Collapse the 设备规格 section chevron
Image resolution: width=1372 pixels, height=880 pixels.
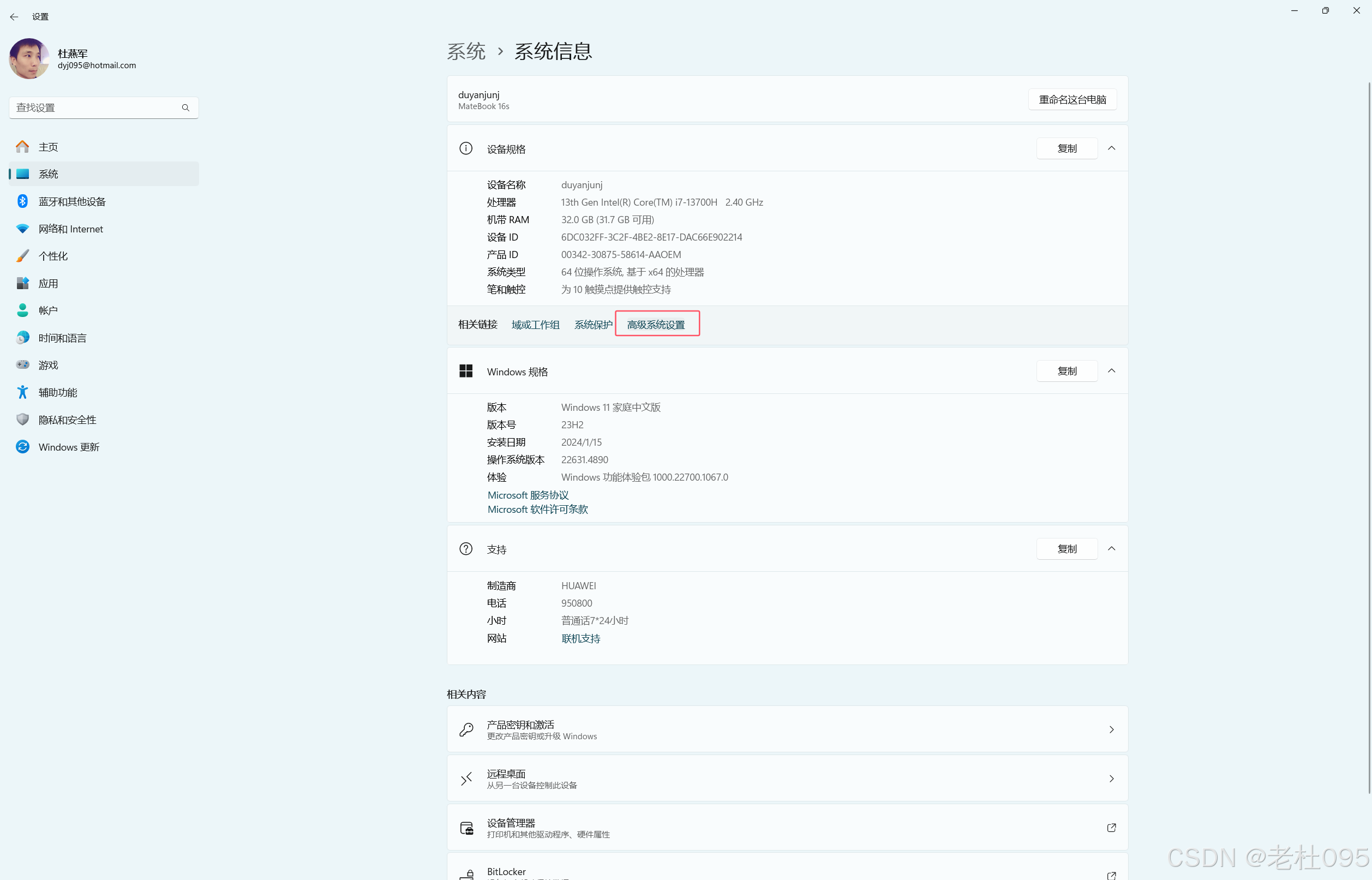coord(1111,148)
